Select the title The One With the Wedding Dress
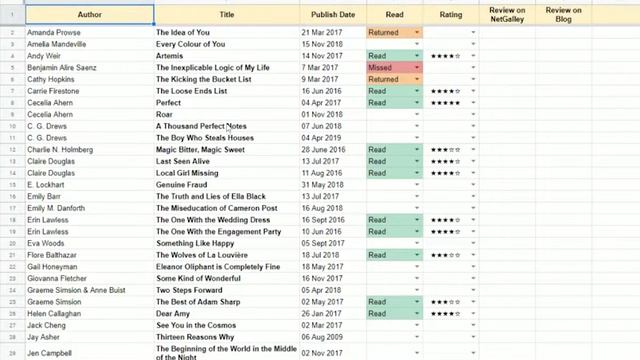This screenshot has height=360, width=640. tap(227, 220)
